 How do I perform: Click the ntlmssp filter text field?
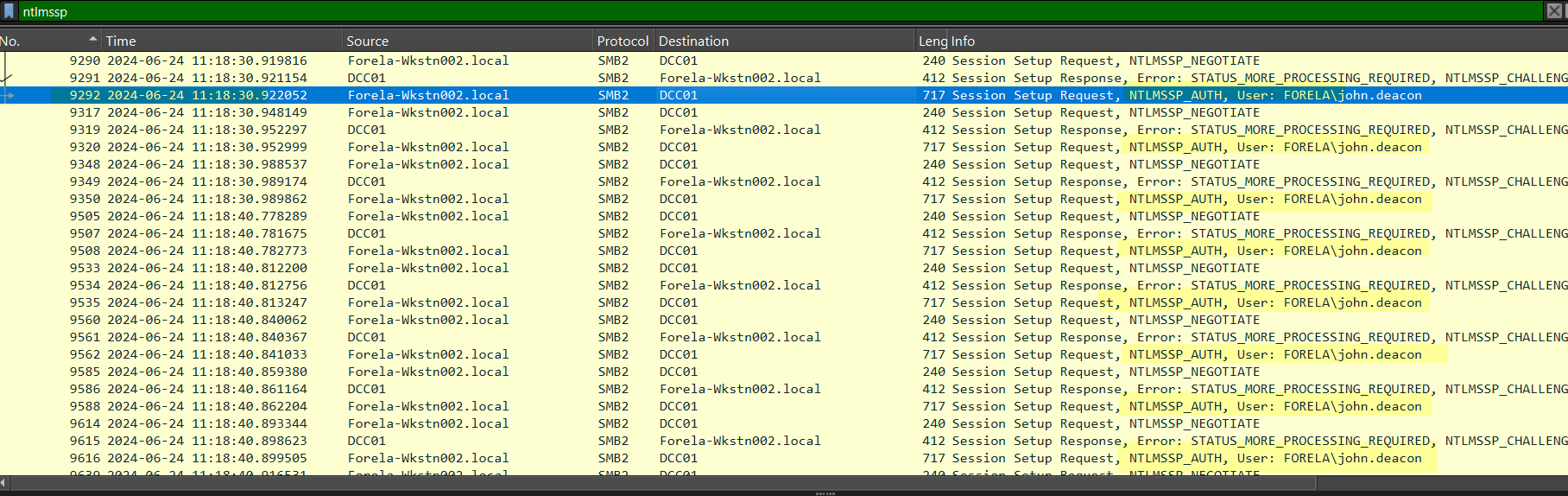[x=777, y=11]
